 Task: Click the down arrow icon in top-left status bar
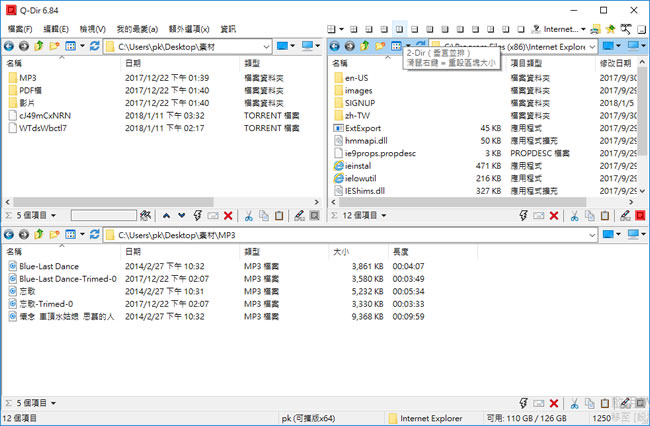182,215
